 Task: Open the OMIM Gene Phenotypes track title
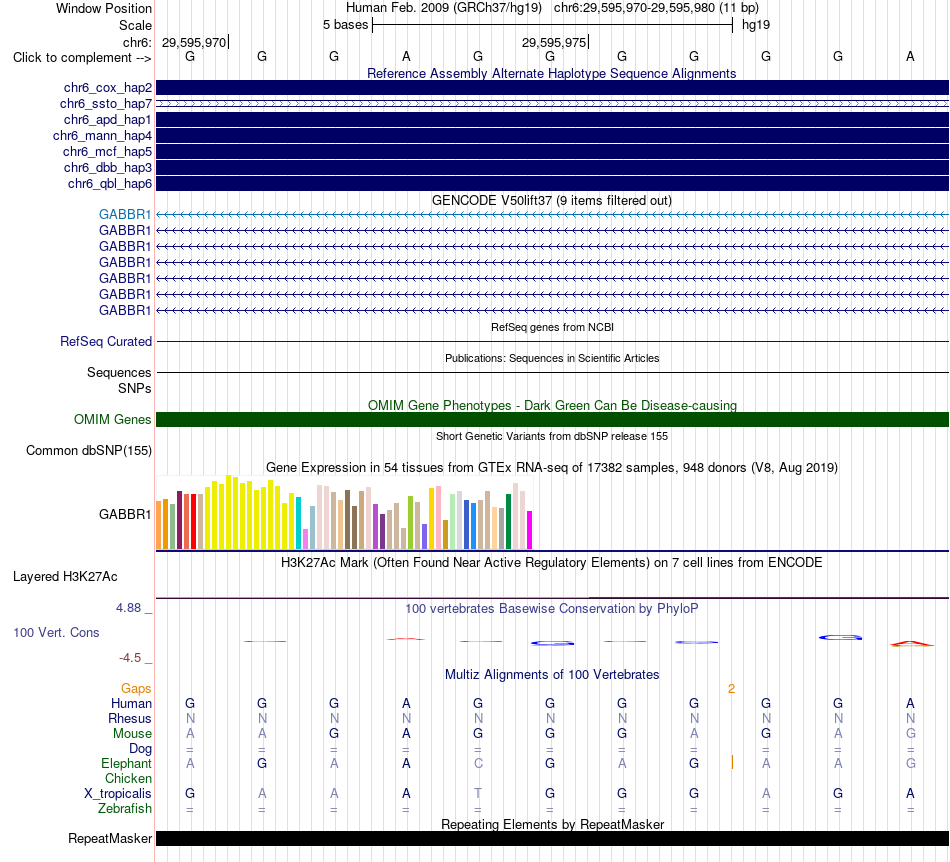point(552,405)
